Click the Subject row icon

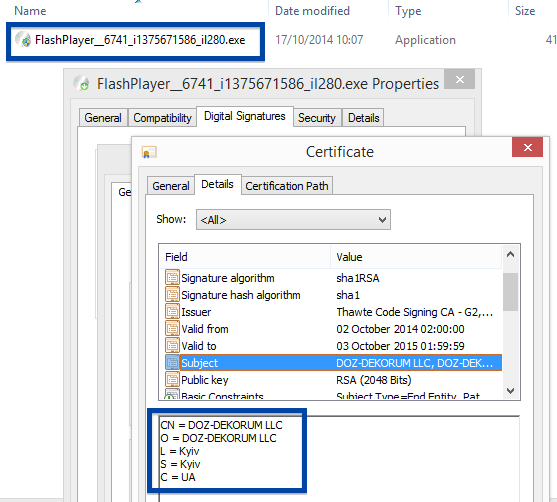(x=172, y=363)
